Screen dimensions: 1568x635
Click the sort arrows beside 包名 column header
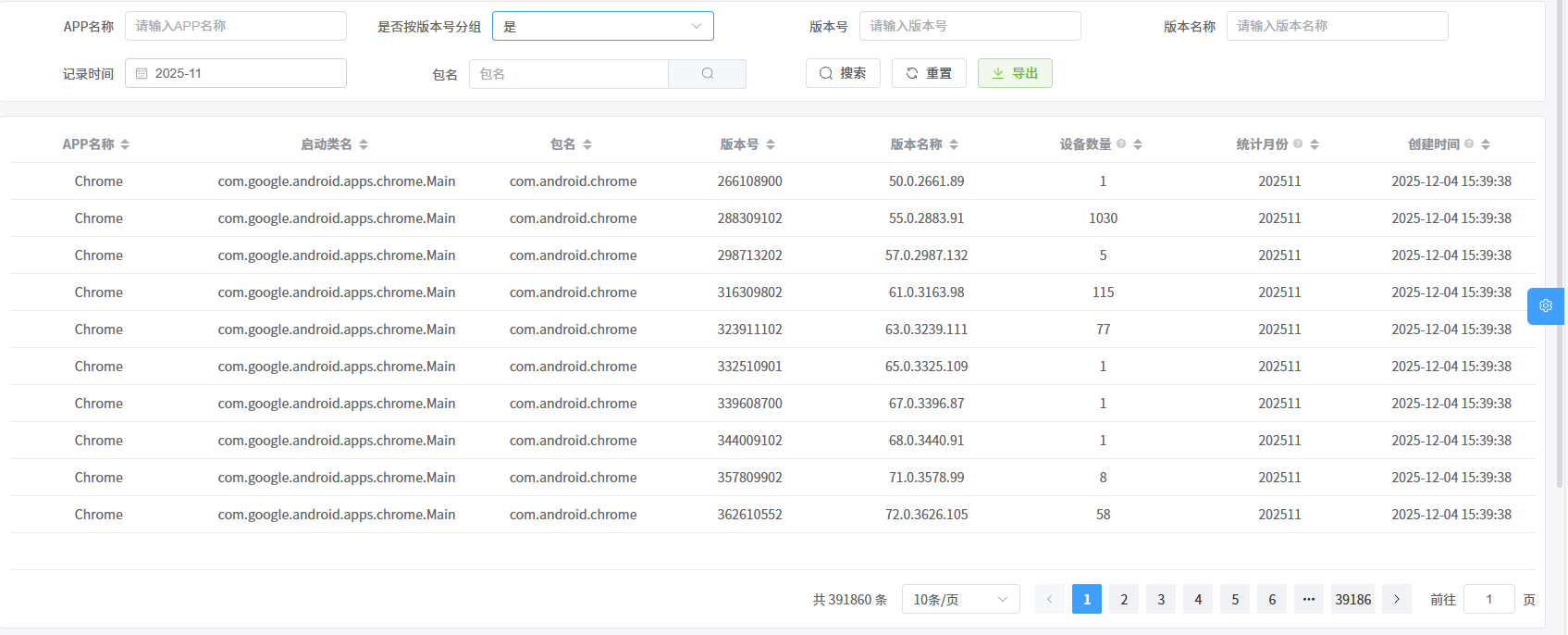tap(587, 144)
